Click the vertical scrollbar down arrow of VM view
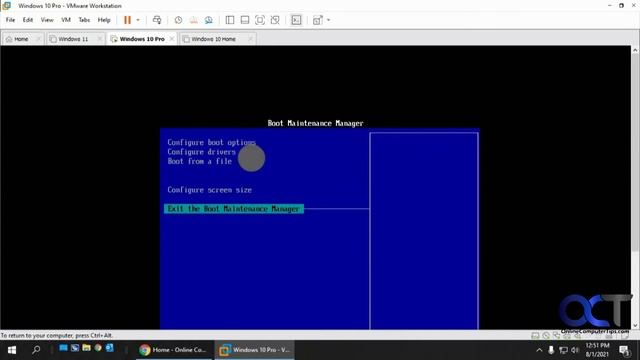The image size is (640, 360). 635,325
